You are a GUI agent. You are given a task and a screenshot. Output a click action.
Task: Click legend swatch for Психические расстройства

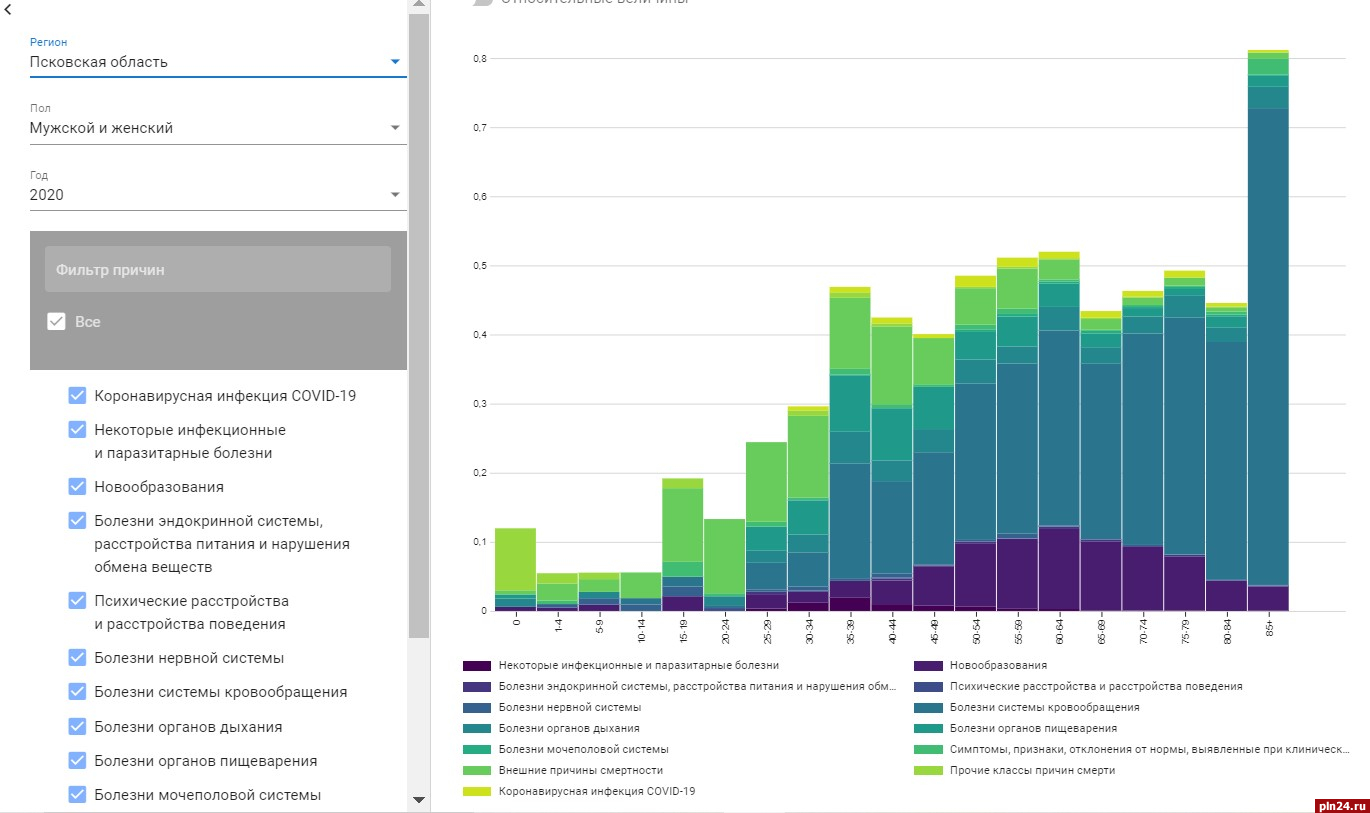928,687
